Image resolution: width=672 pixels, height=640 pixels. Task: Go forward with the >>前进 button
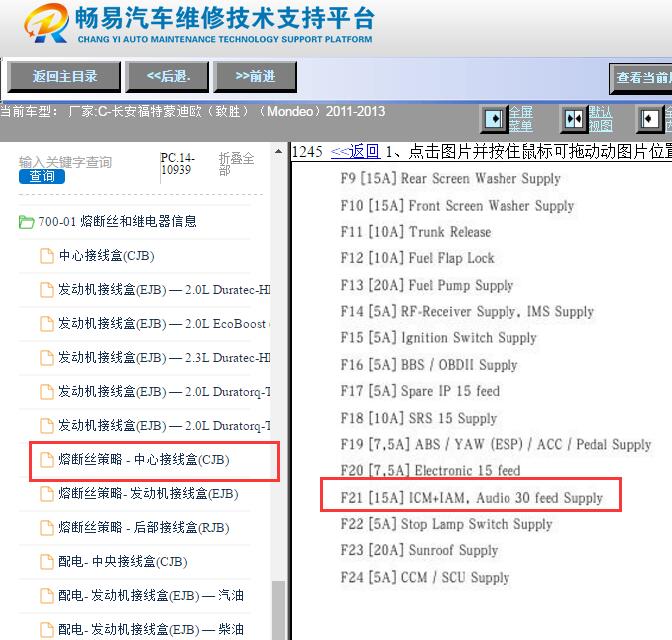255,77
